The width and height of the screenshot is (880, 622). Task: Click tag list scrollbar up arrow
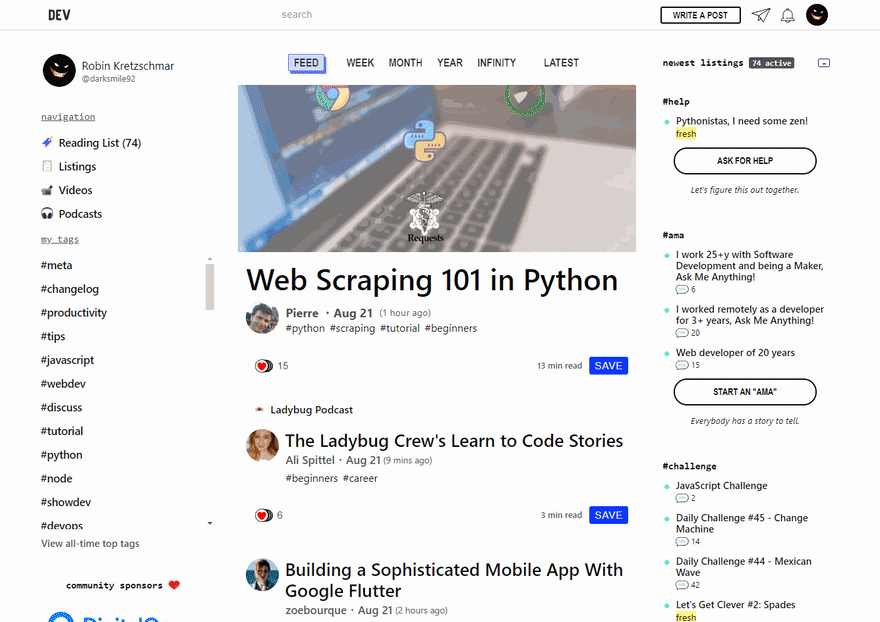coord(210,259)
